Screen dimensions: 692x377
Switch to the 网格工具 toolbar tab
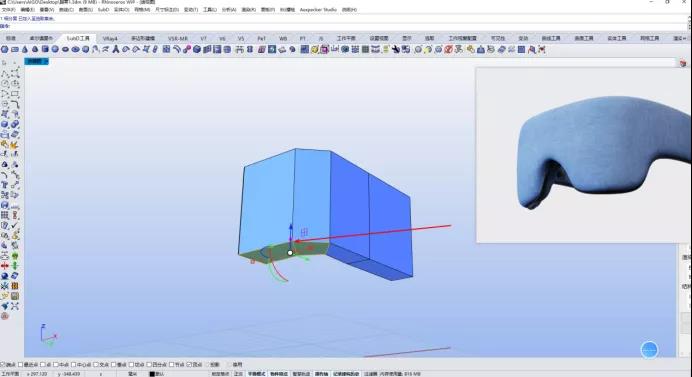point(650,38)
